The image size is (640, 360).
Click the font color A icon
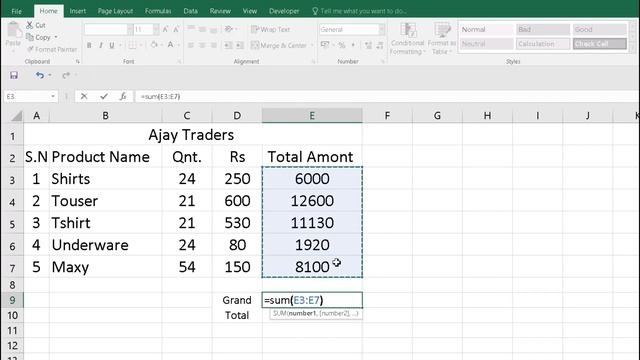171,45
